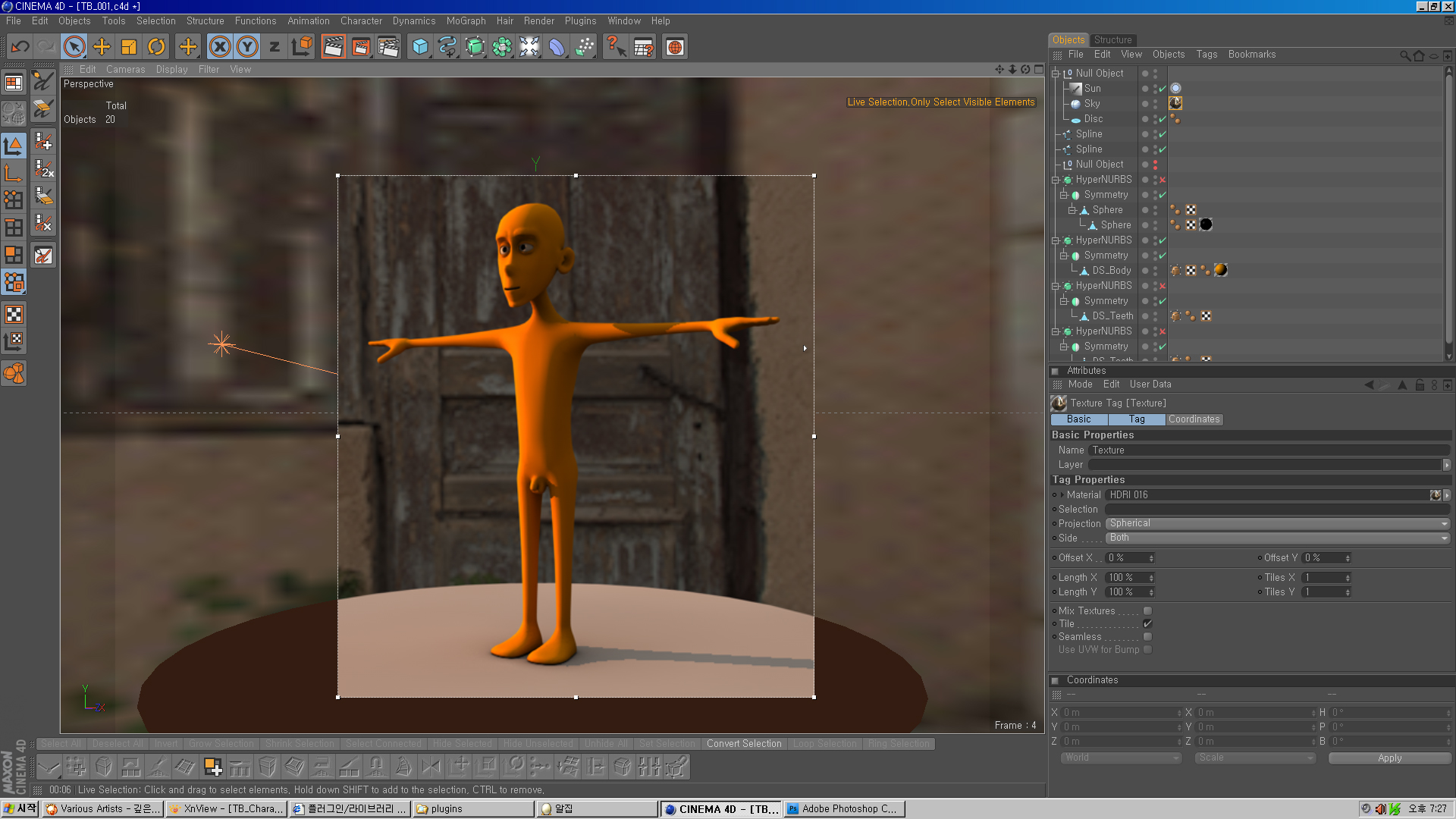The height and width of the screenshot is (819, 1456).
Task: Open the Layer field arrow button
Action: (1447, 466)
